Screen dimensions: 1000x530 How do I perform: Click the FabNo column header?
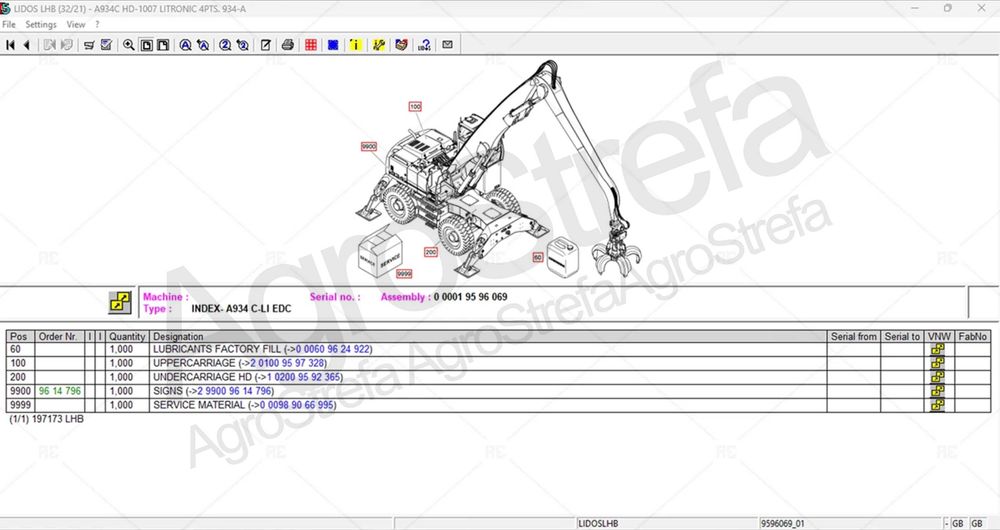pos(973,336)
